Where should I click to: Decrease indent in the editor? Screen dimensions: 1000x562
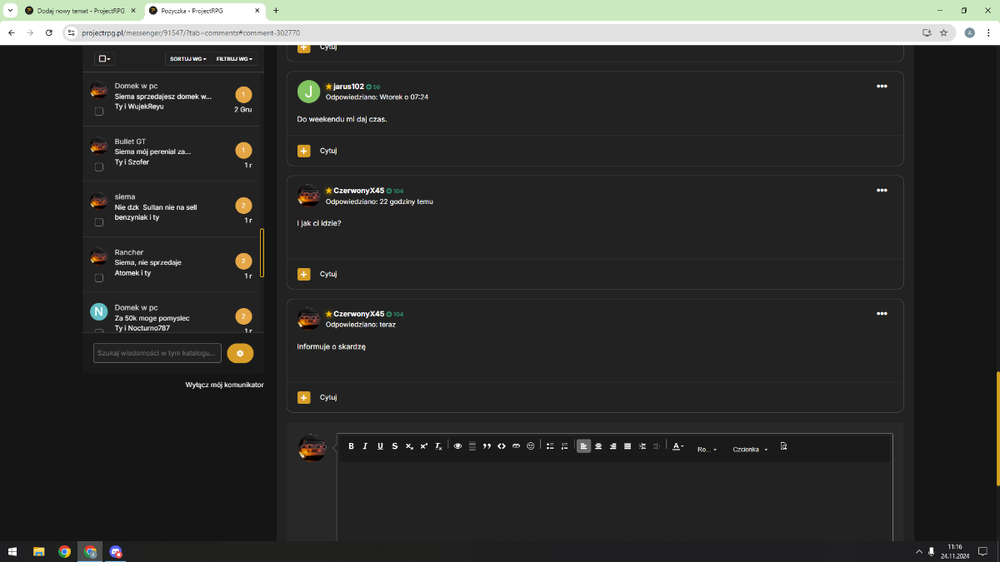coord(657,447)
